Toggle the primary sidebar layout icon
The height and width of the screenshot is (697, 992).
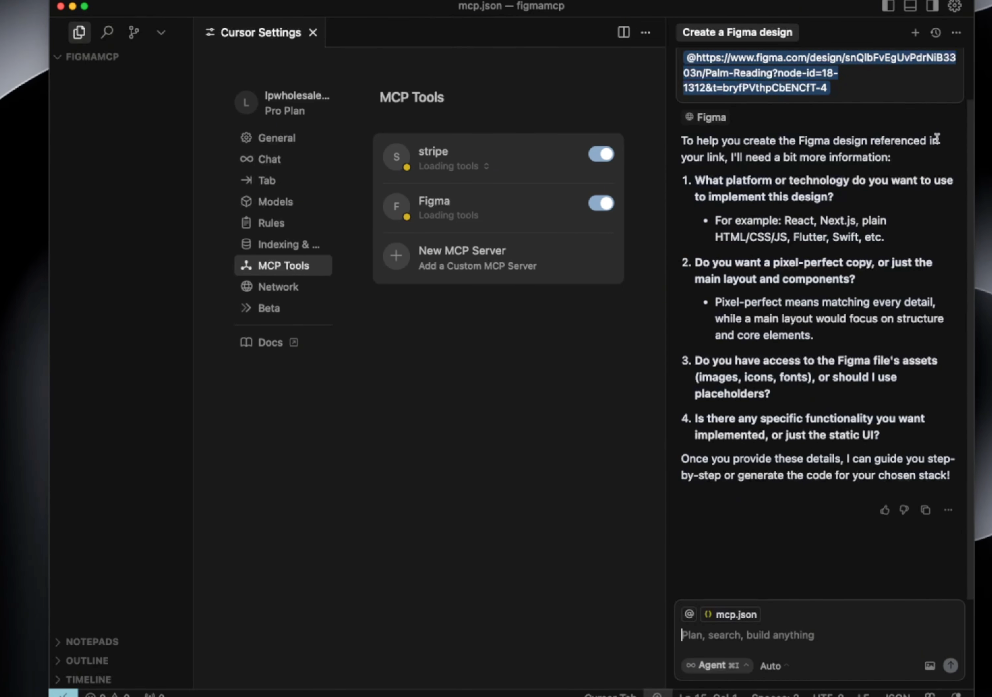[x=888, y=6]
